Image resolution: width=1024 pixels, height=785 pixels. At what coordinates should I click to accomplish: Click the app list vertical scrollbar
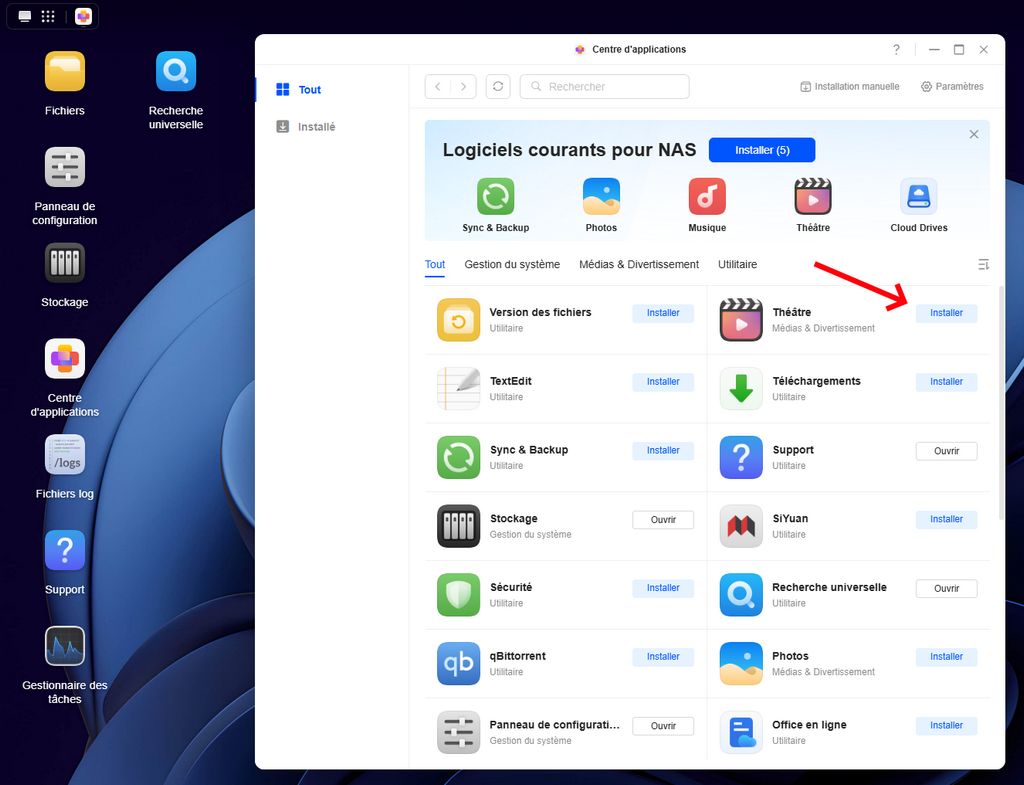[x=1002, y=400]
